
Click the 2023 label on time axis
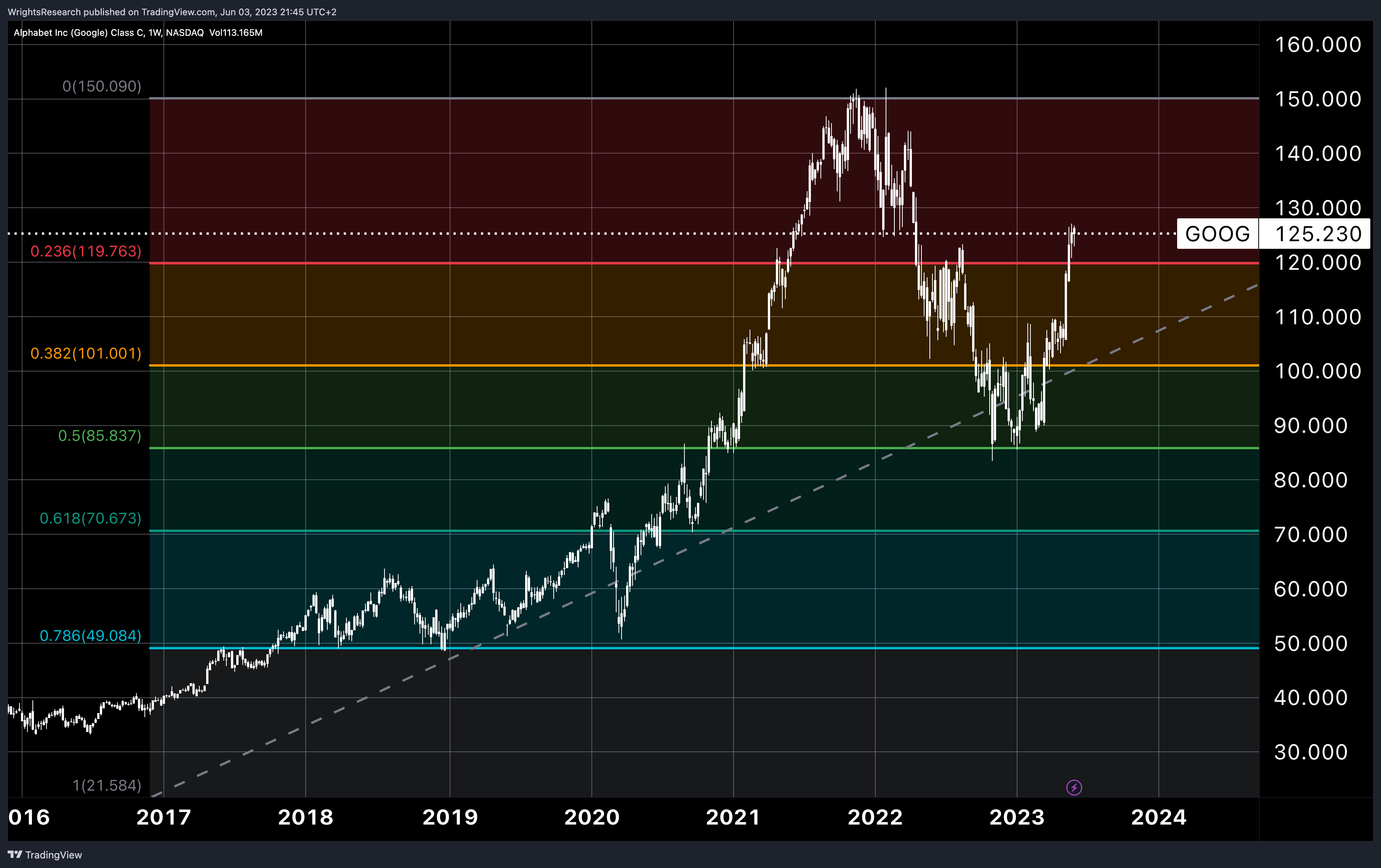(1017, 817)
